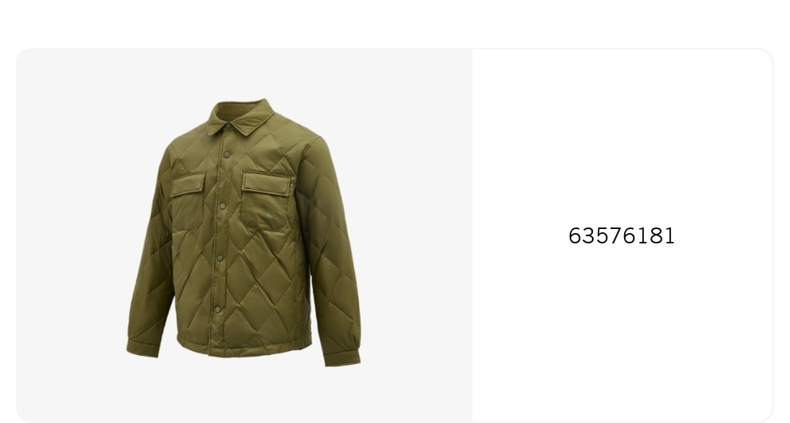Click the white panel below the product number

(622, 332)
